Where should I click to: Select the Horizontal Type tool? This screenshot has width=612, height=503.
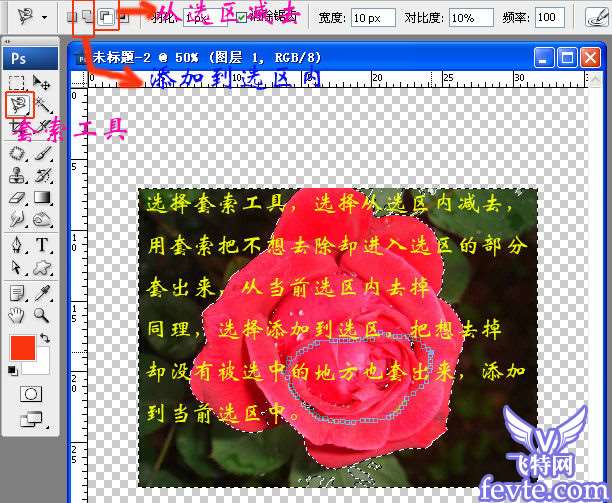[43, 245]
